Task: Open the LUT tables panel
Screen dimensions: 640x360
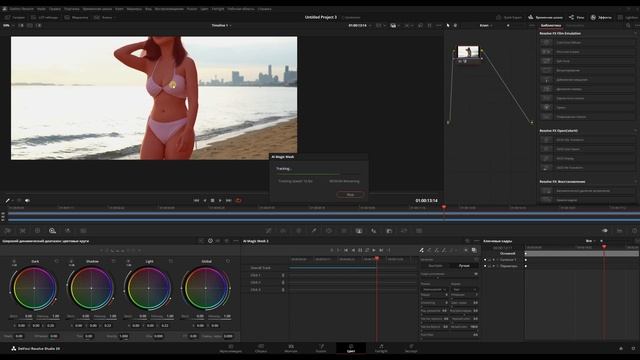Action: coord(44,18)
